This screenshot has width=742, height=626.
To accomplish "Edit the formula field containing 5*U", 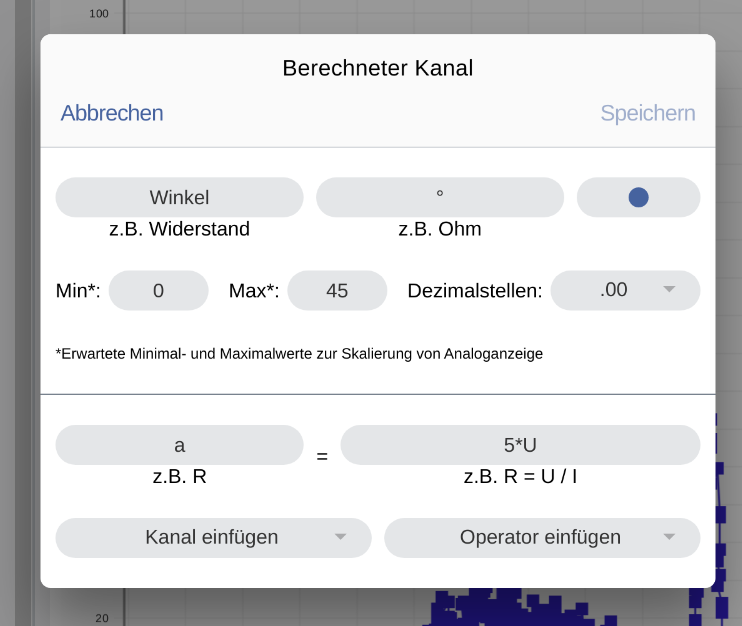I will tap(520, 445).
